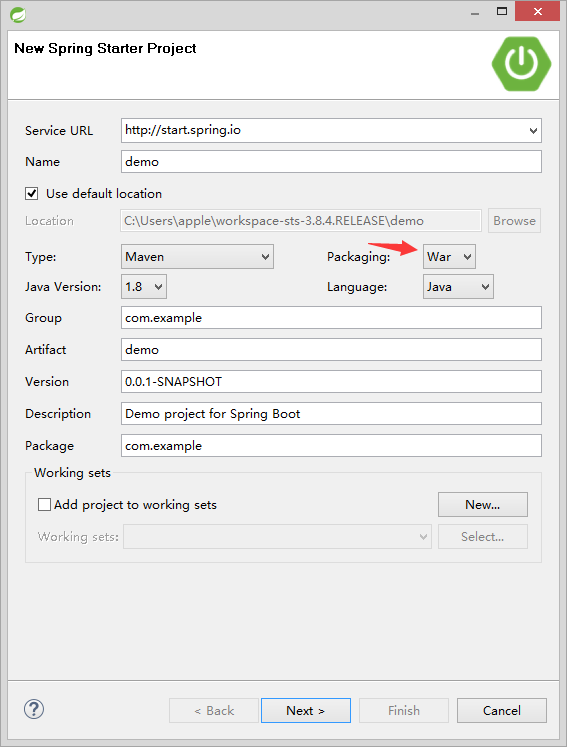This screenshot has height=747, width=567.
Task: Click the Cancel button
Action: tap(502, 710)
